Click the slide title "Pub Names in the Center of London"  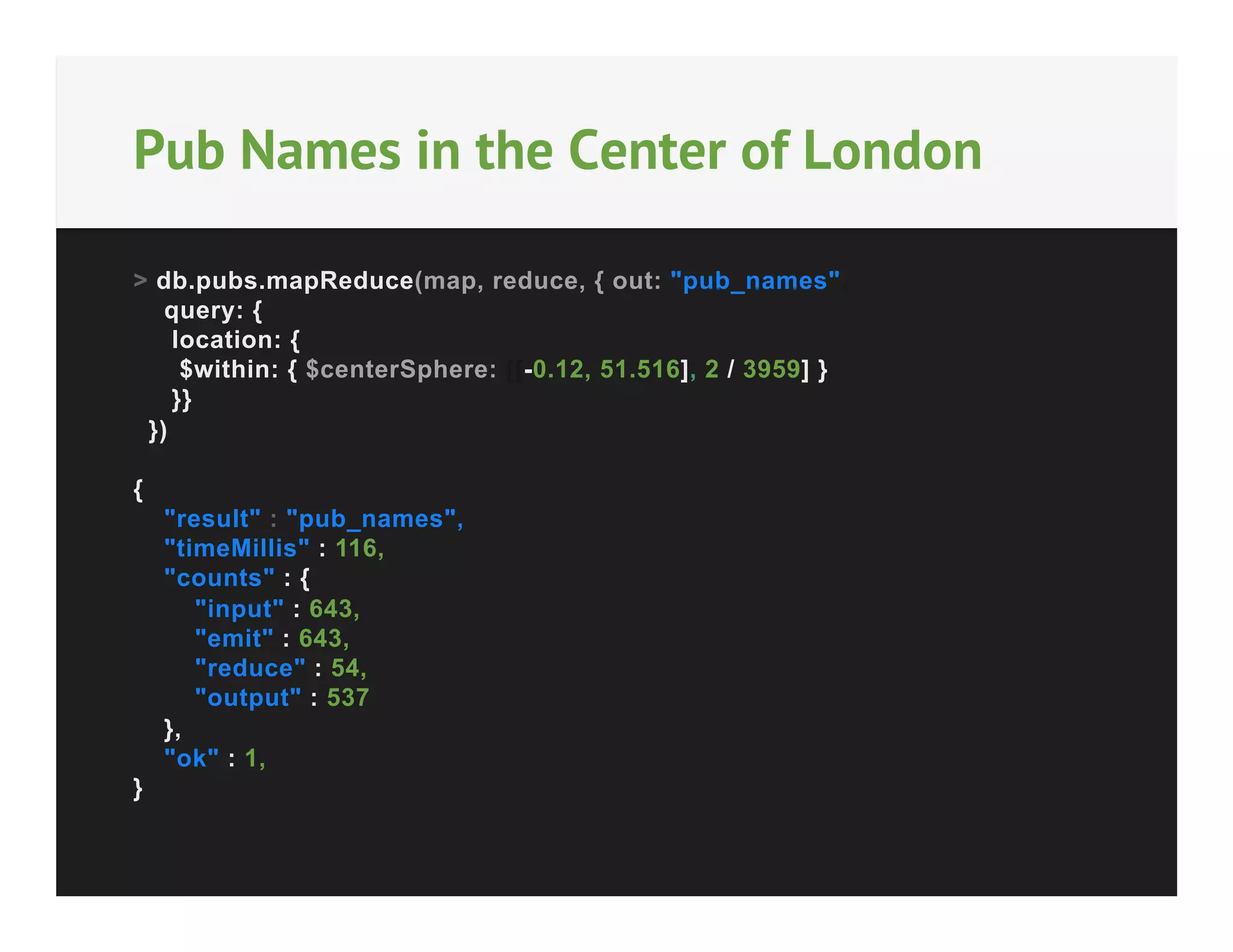click(x=557, y=150)
